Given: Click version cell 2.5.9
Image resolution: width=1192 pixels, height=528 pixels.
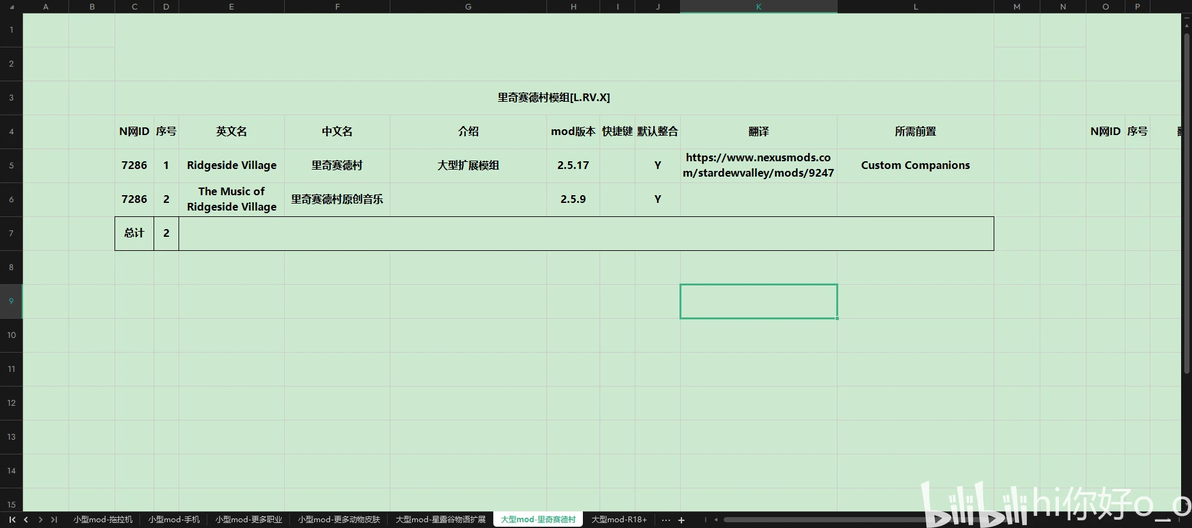Looking at the screenshot, I should coord(573,199).
